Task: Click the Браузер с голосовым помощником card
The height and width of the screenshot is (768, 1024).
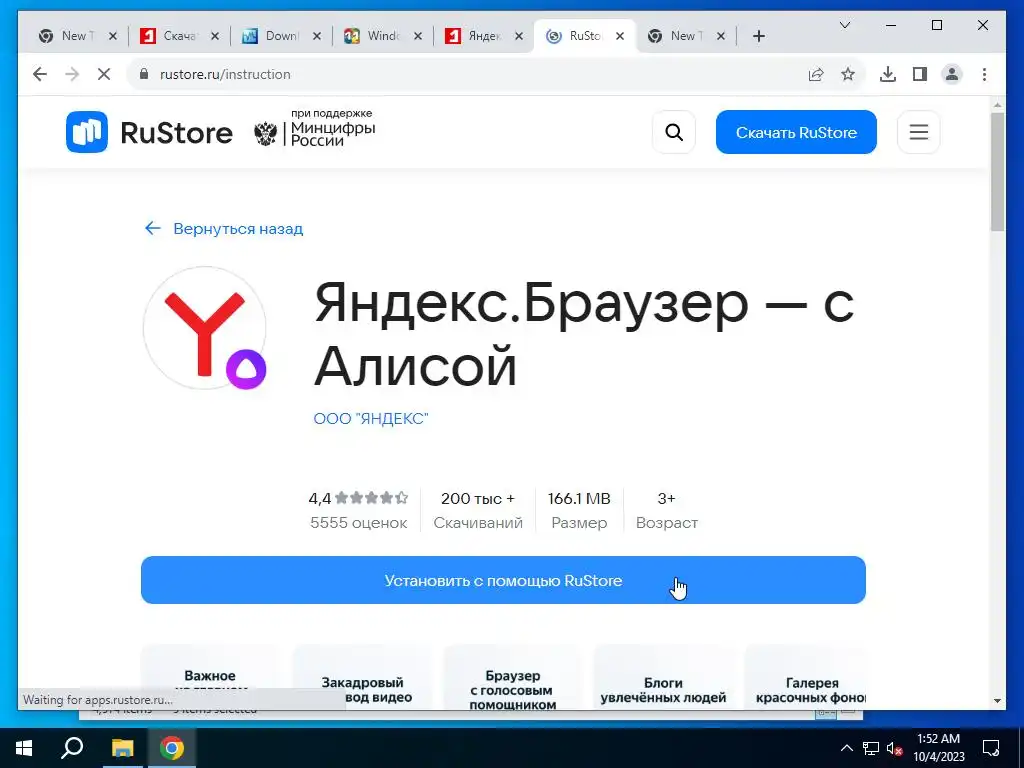Action: point(513,679)
